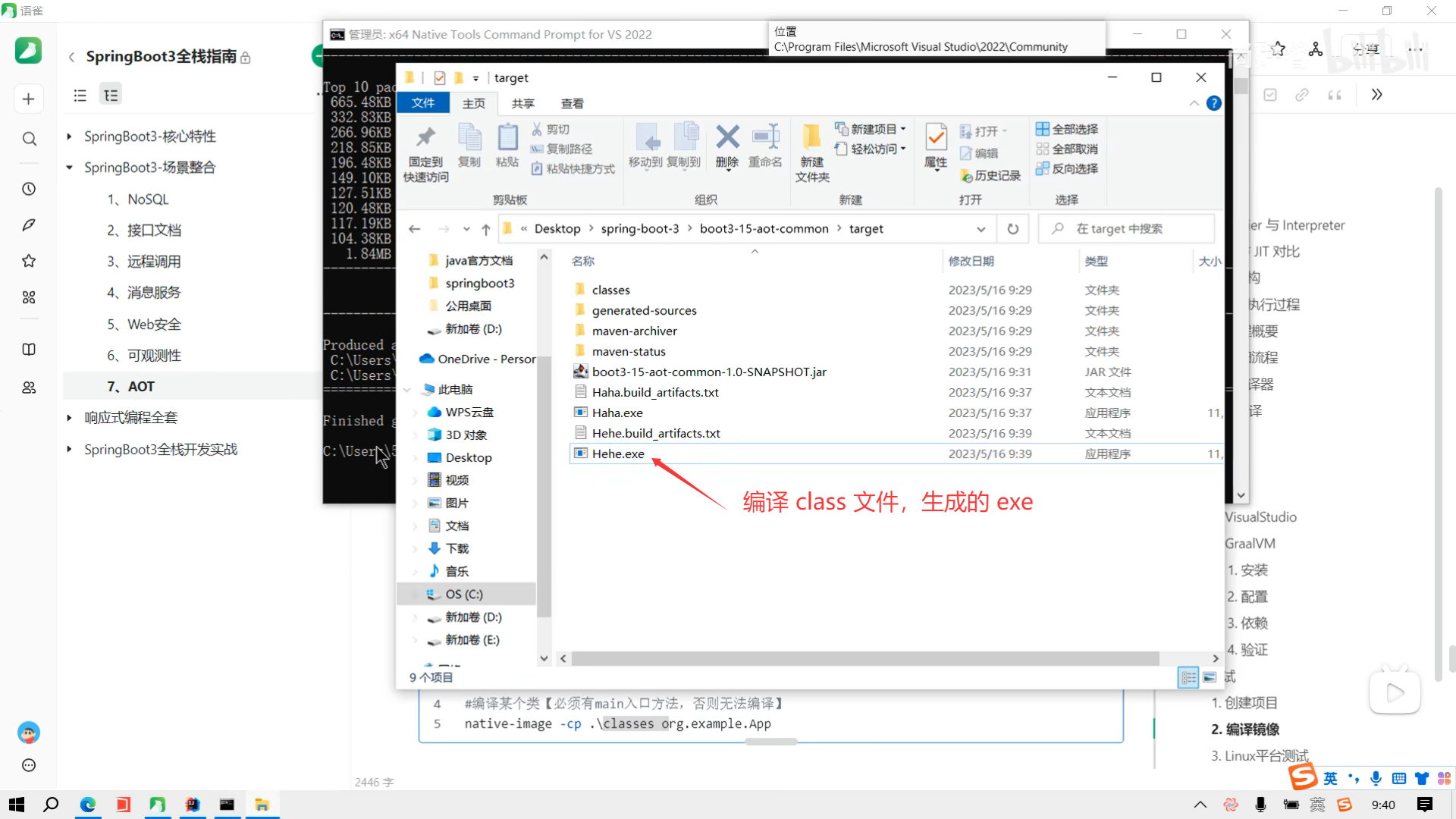1456x819 pixels.
Task: Expand the 新建项目 dropdown
Action: click(x=903, y=129)
